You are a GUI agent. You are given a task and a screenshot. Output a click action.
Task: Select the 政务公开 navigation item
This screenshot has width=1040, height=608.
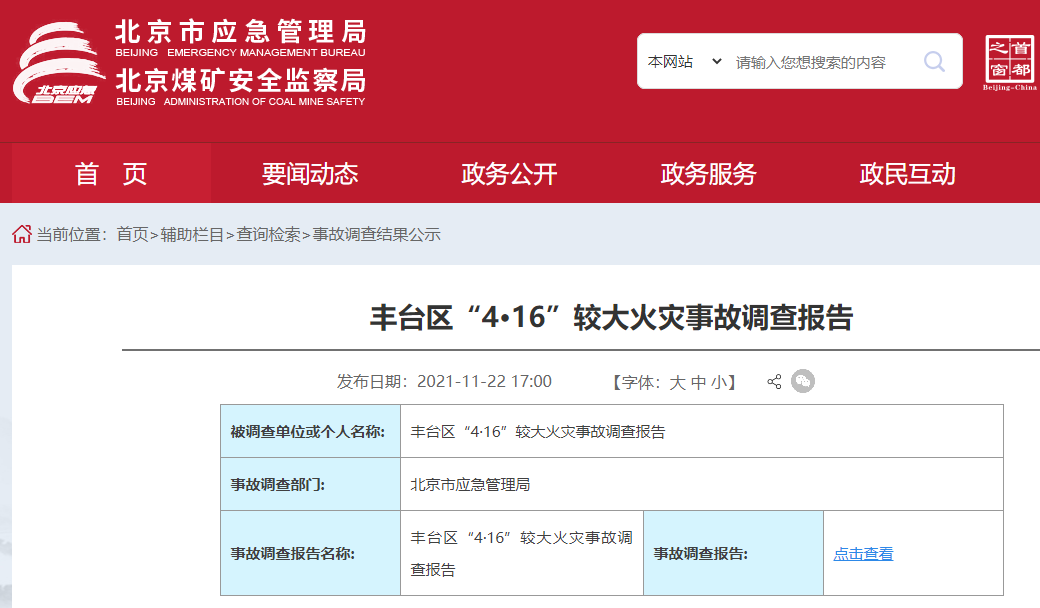click(x=509, y=174)
